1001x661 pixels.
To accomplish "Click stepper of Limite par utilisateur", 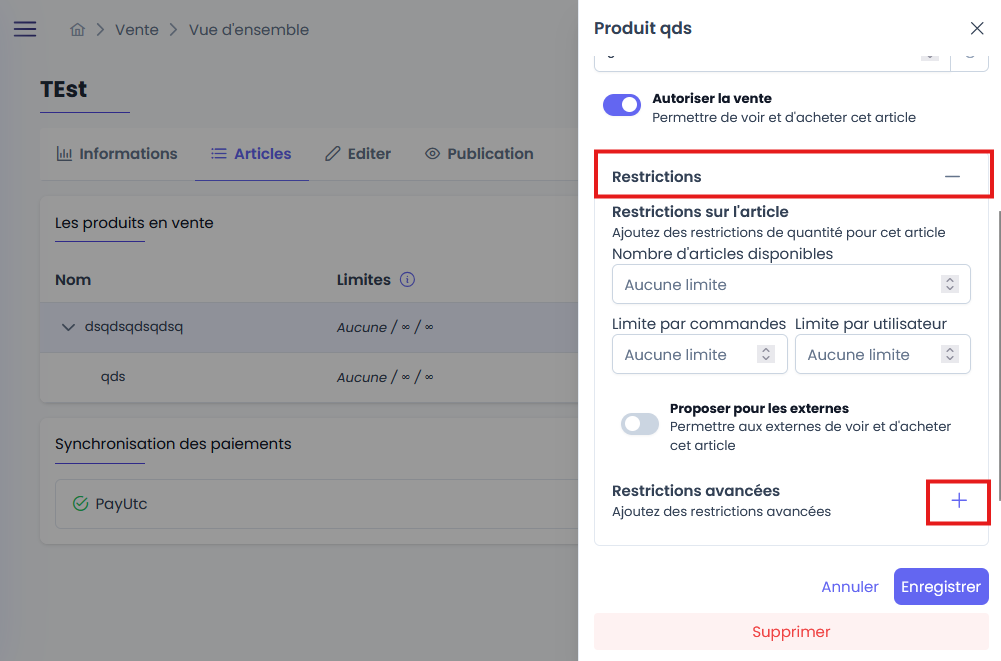I will click(x=949, y=354).
